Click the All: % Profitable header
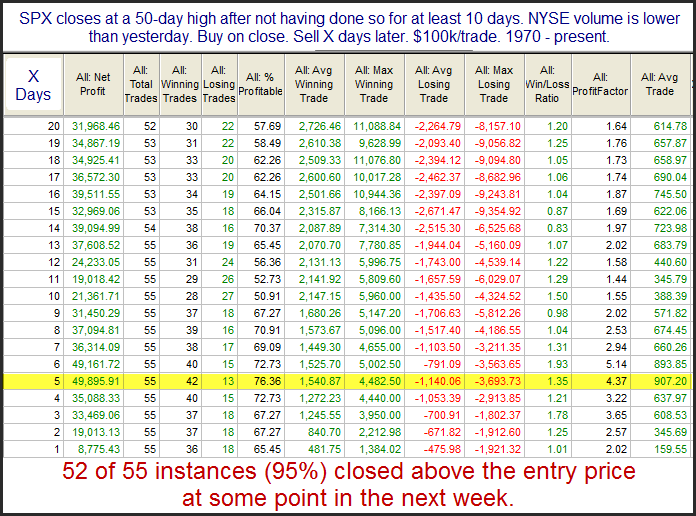The height and width of the screenshot is (516, 696). pyautogui.click(x=261, y=84)
